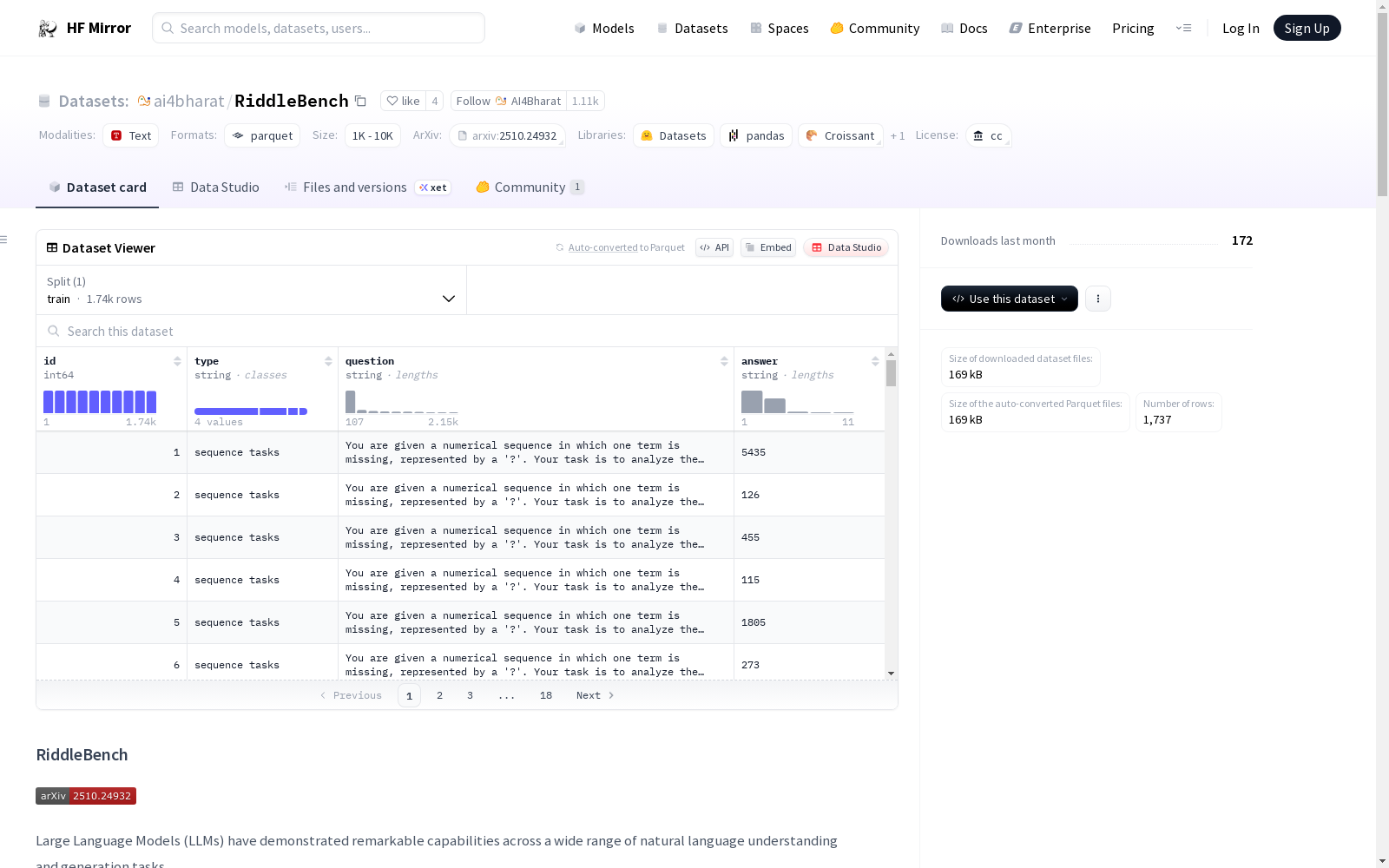Open Enterprise in top navigation
The width and height of the screenshot is (1389, 868).
(x=1050, y=28)
